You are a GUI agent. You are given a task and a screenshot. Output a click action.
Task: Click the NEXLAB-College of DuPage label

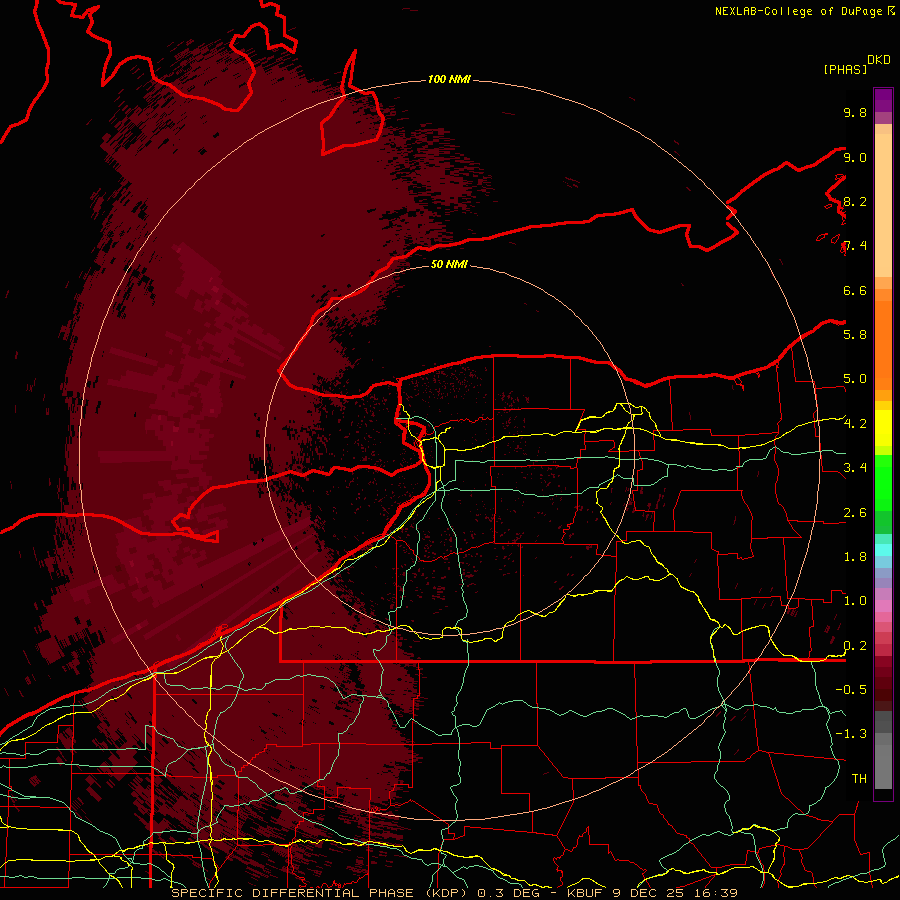coord(798,11)
